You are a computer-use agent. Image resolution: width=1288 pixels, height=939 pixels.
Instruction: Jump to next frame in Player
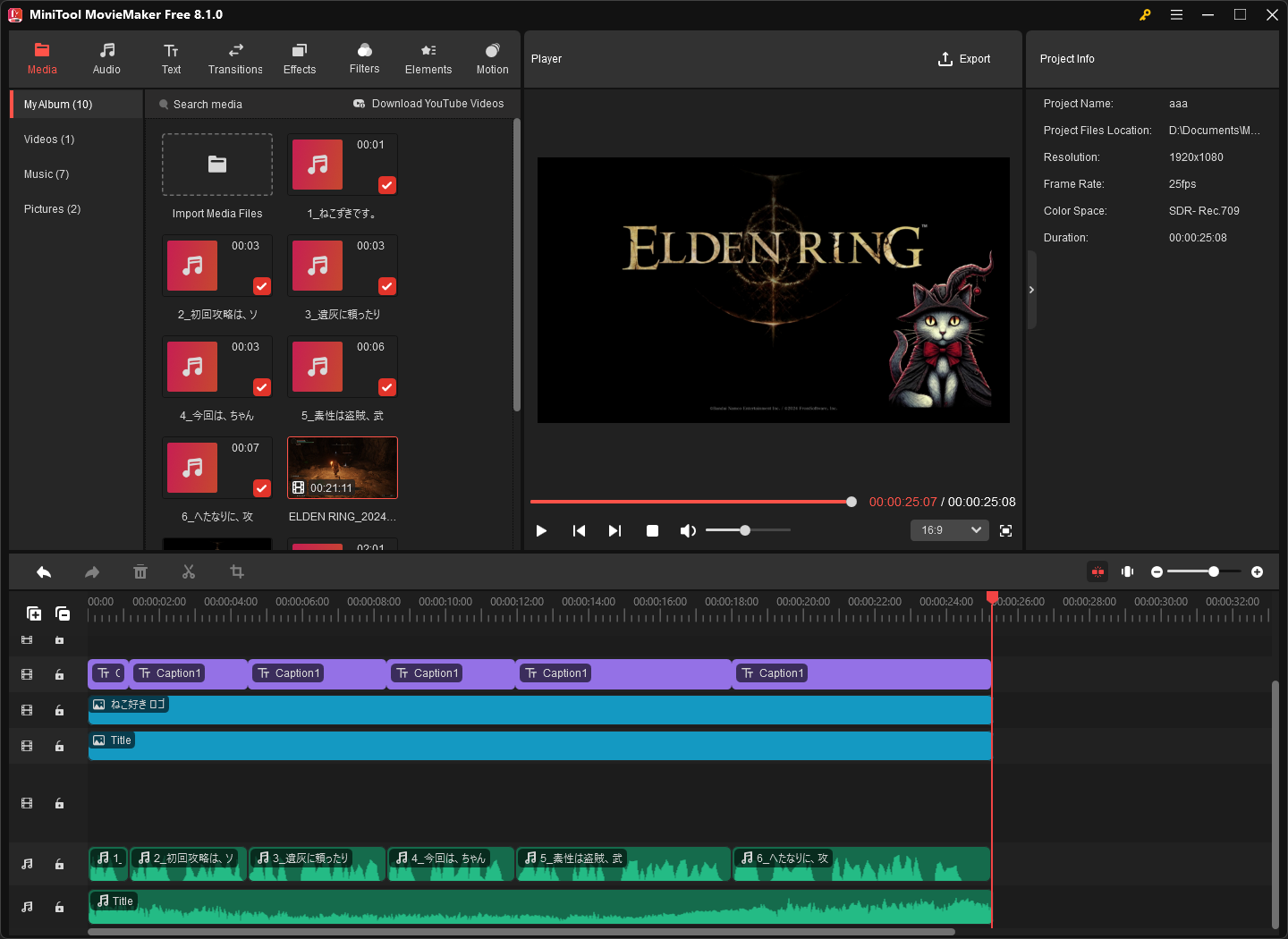[614, 531]
